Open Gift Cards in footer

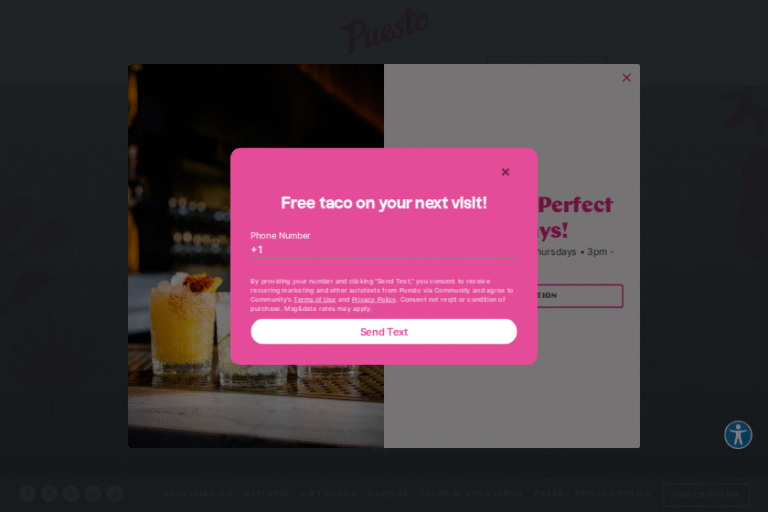pyautogui.click(x=328, y=493)
